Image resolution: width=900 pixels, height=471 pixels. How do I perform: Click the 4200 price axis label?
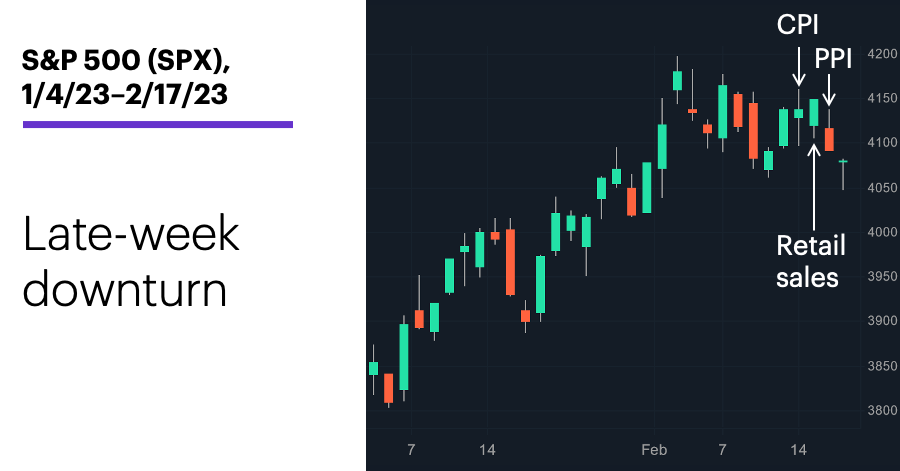click(x=882, y=54)
